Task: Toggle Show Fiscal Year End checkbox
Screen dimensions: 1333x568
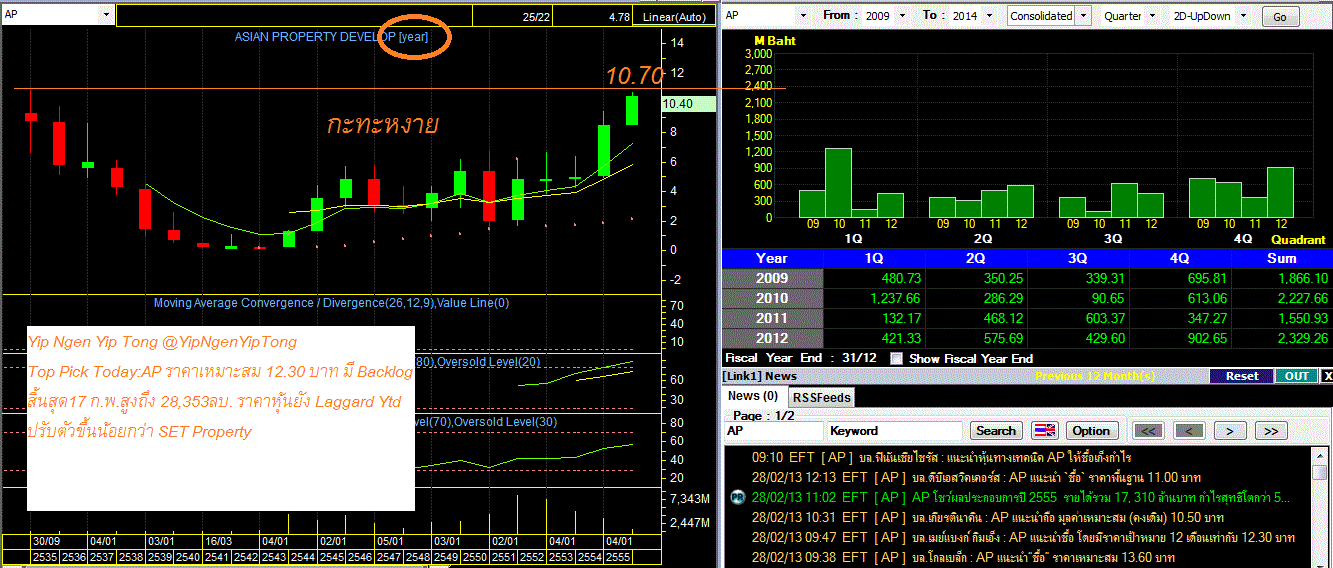Action: (x=896, y=358)
